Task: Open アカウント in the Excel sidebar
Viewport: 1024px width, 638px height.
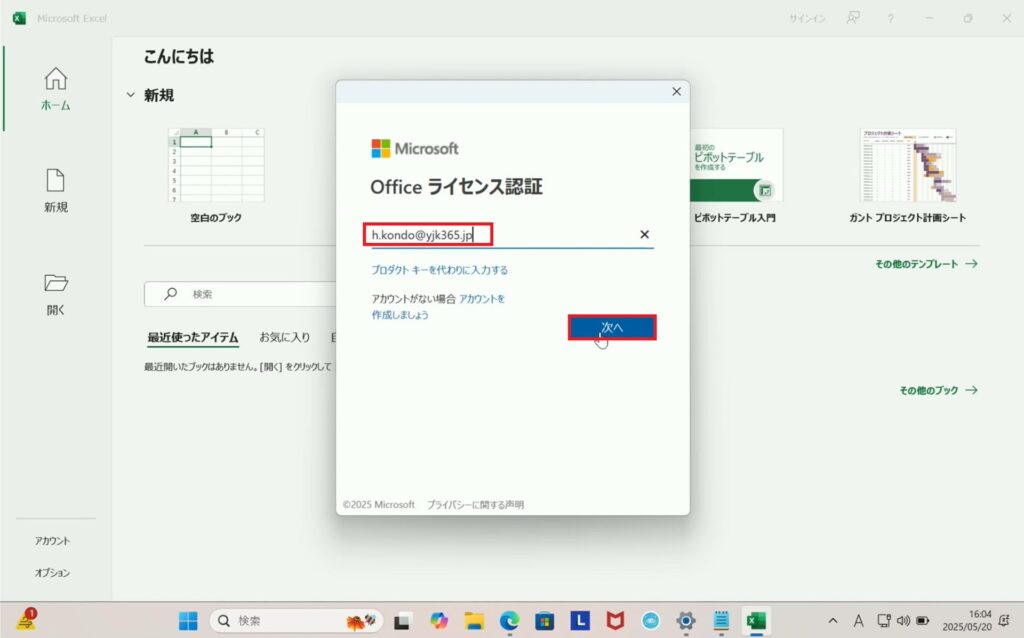Action: pyautogui.click(x=52, y=541)
